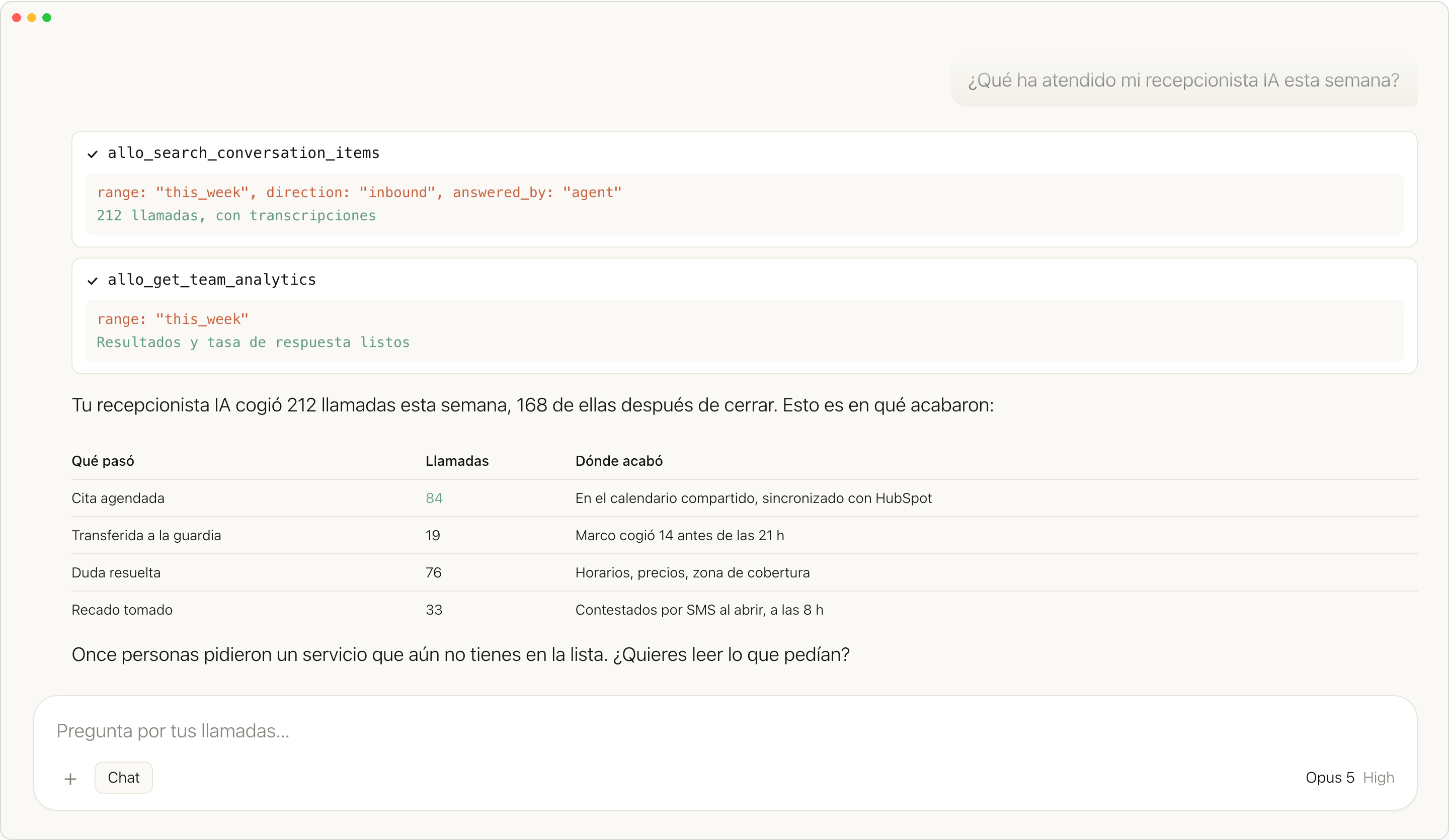Select the user question message bubble
1449x840 pixels.
click(1183, 80)
